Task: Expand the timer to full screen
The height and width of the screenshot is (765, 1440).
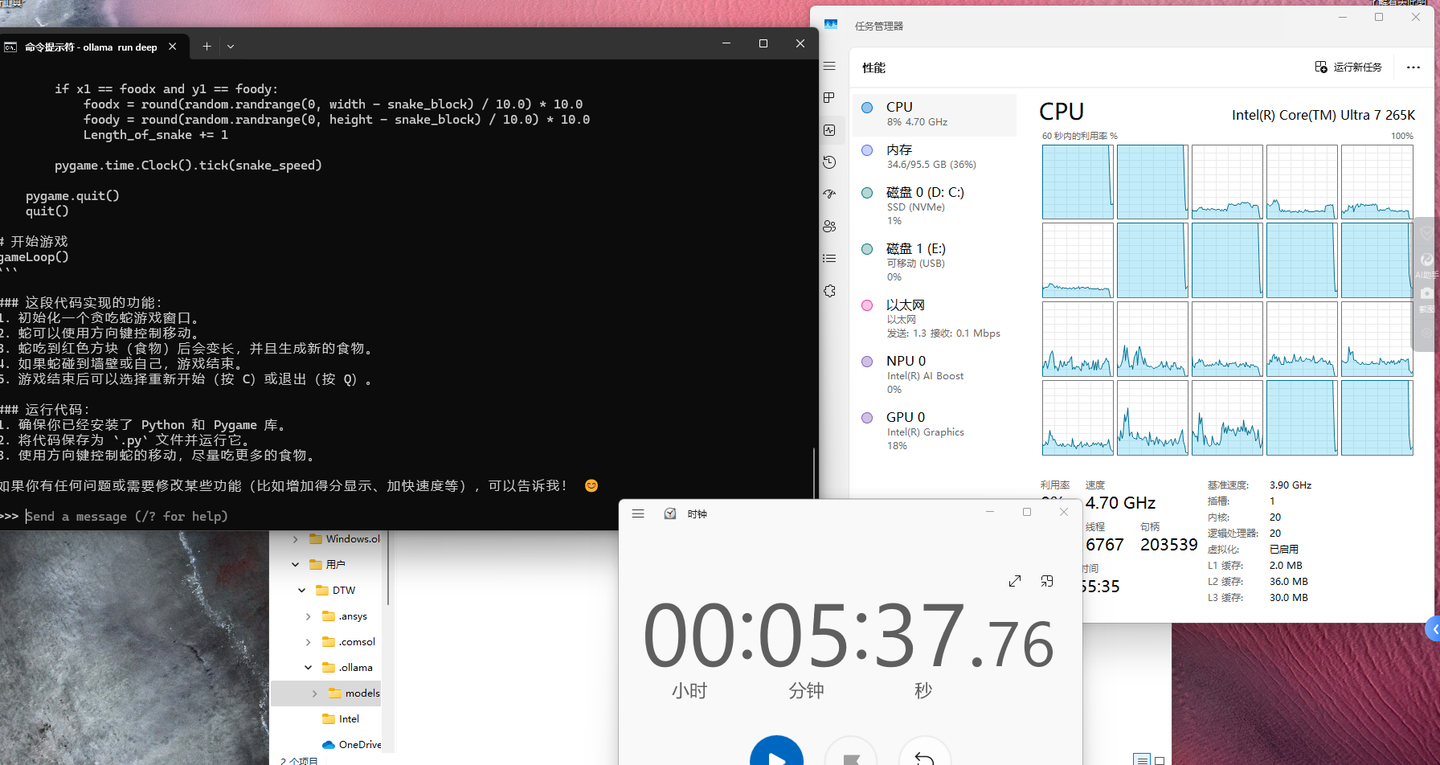Action: 1014,580
